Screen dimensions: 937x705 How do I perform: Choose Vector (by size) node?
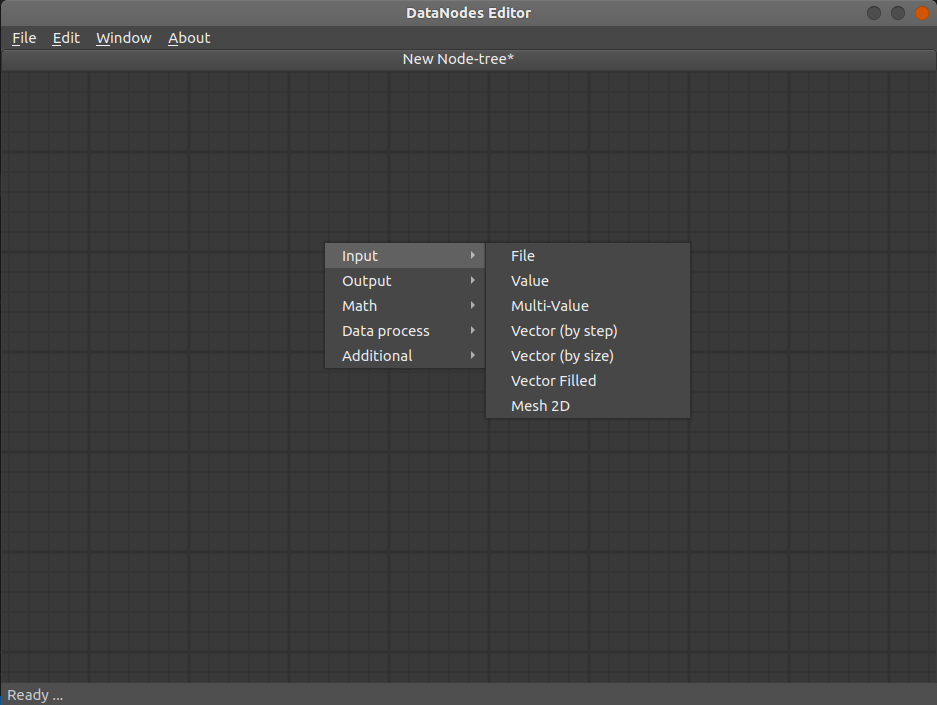click(588, 356)
